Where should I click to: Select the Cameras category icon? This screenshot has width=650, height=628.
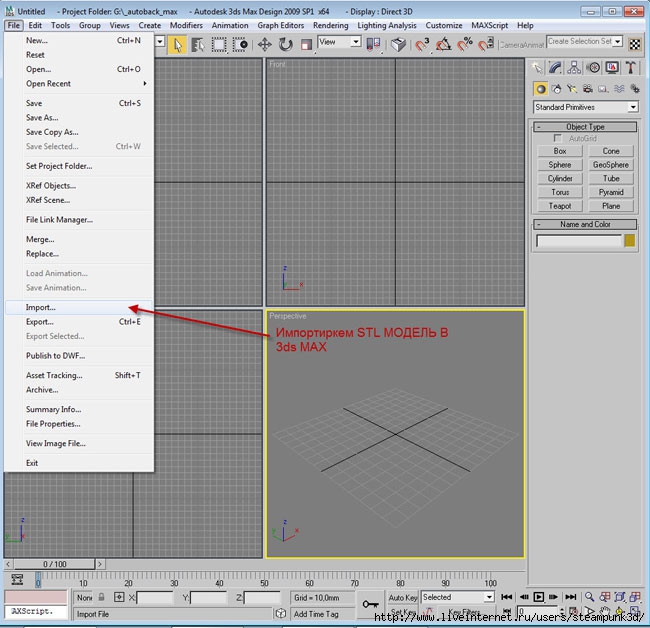pyautogui.click(x=588, y=89)
